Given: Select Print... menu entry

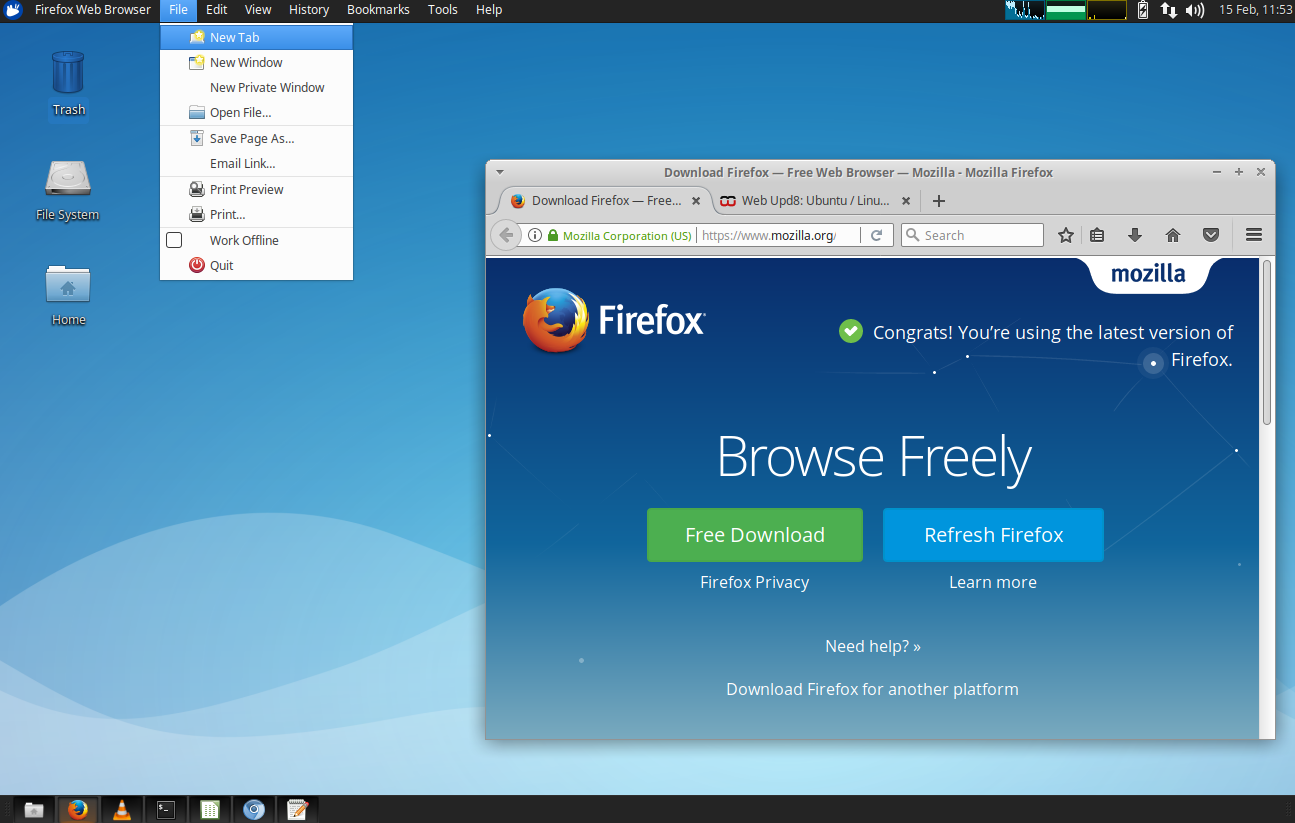Looking at the screenshot, I should pos(256,214).
